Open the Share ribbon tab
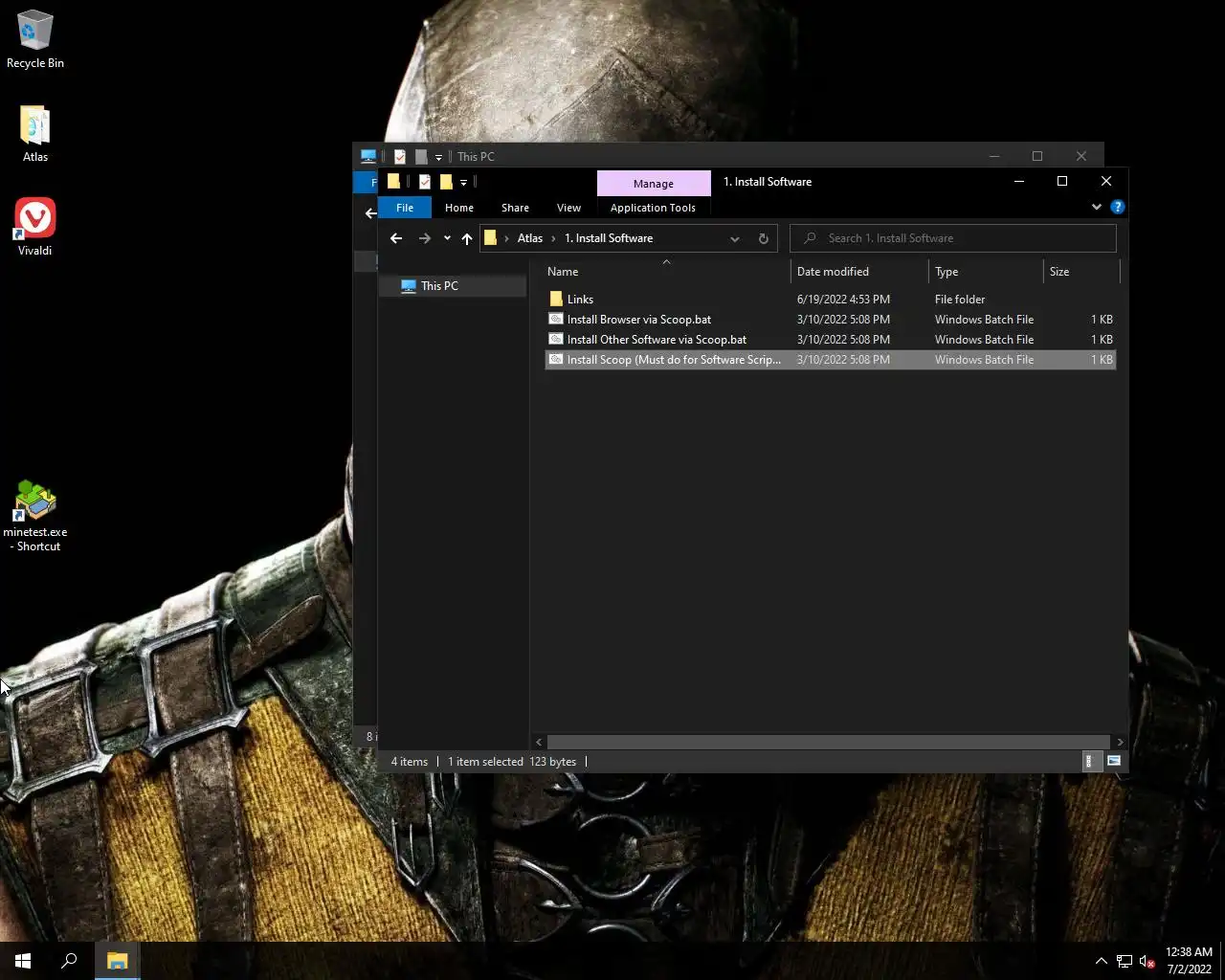Image resolution: width=1225 pixels, height=980 pixels. pos(515,208)
